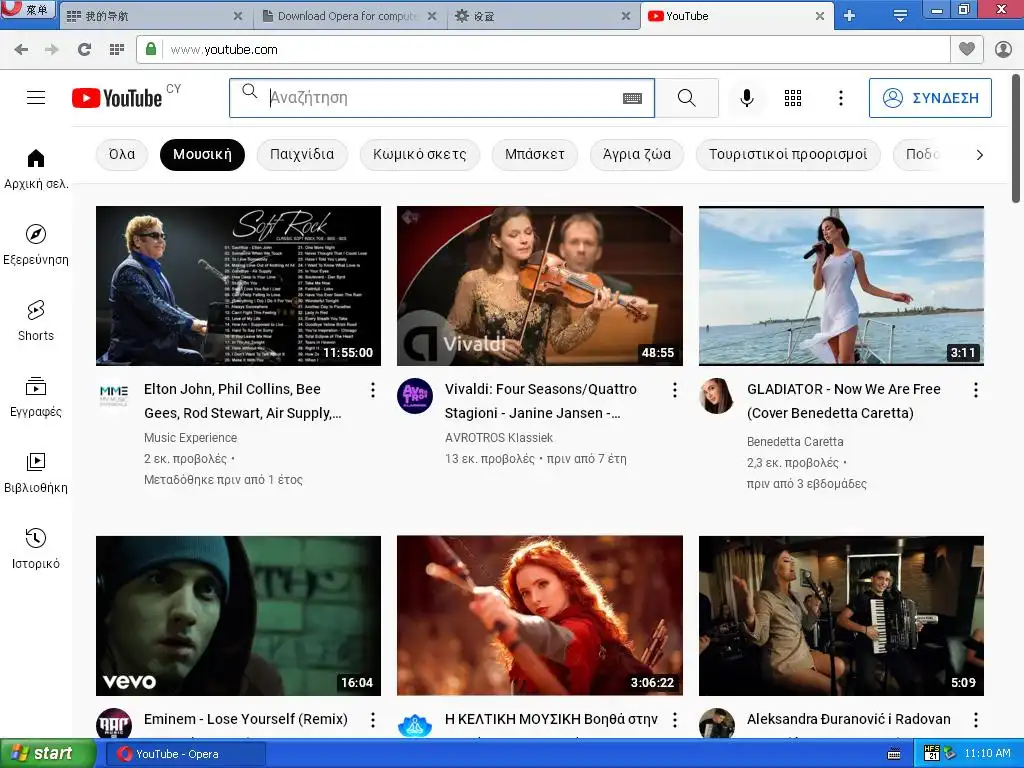This screenshot has height=768, width=1024.
Task: Select the Όλα filter chip
Action: (x=122, y=155)
